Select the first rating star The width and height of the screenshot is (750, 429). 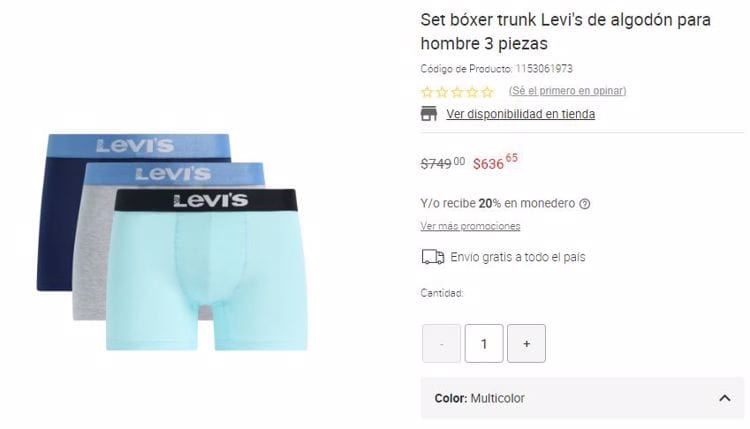427,92
